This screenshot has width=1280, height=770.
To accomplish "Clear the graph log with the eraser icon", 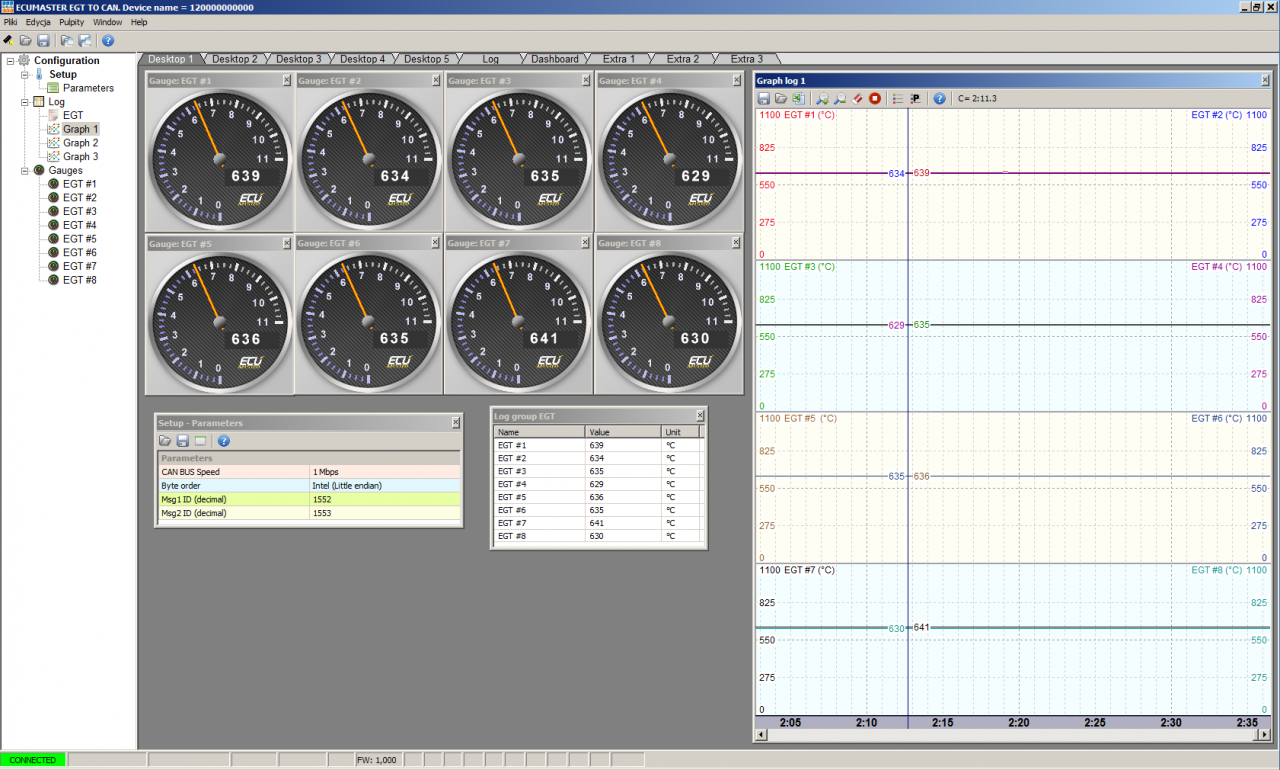I will coord(858,98).
